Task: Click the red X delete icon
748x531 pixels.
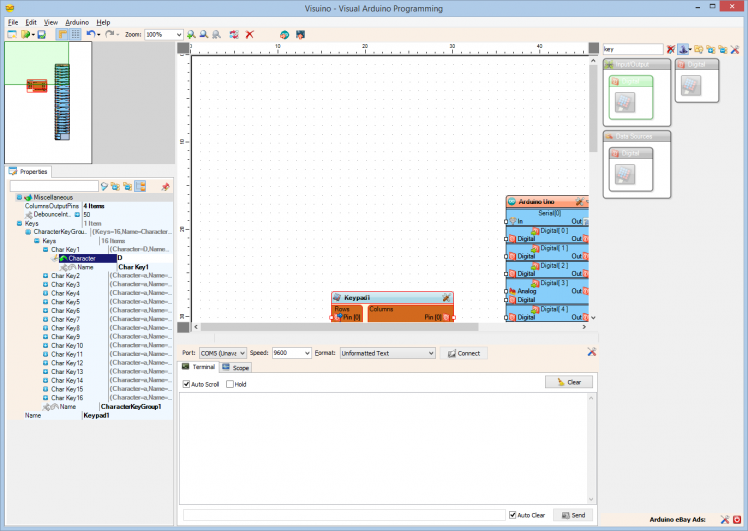Action: click(x=249, y=34)
